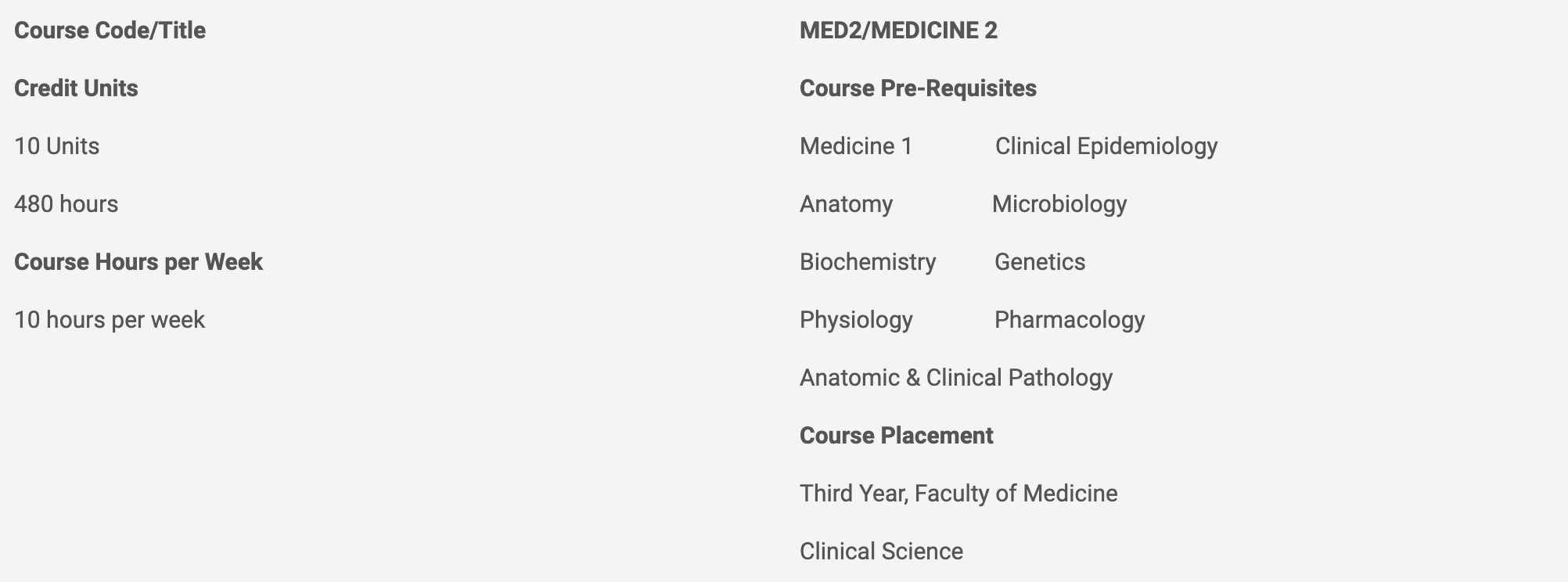The image size is (1568, 582).
Task: Select the Course Pre-Requisites heading
Action: click(x=918, y=88)
